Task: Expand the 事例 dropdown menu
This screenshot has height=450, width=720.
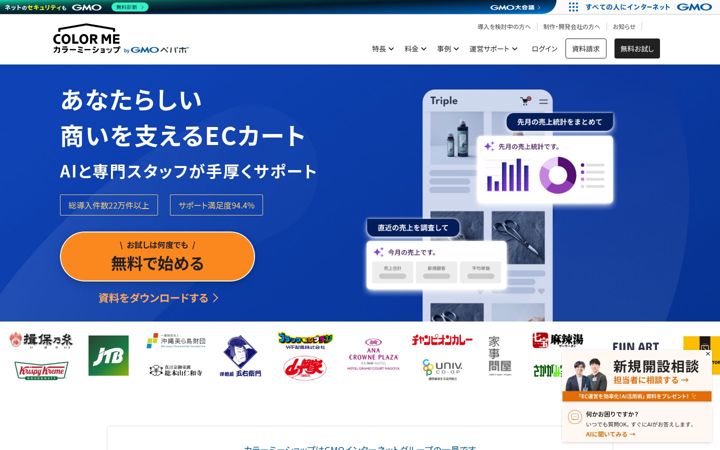Action: 448,49
